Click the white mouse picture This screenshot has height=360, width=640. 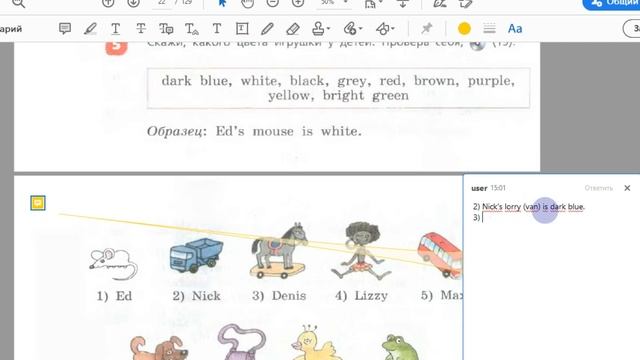(113, 264)
